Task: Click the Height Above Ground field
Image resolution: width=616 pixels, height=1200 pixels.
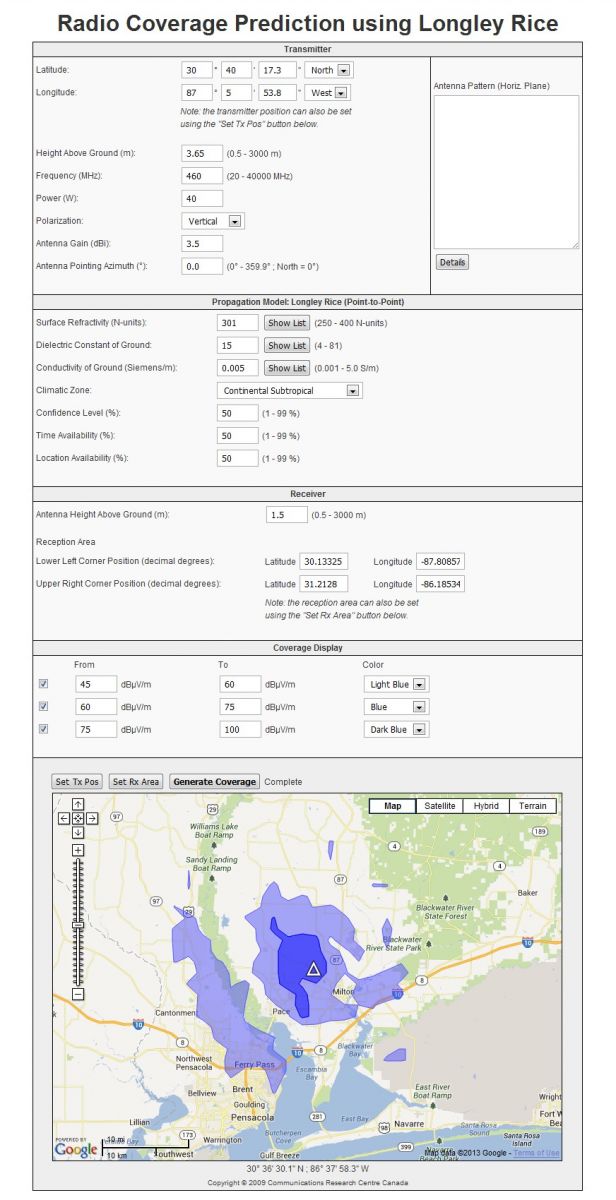Action: 202,153
